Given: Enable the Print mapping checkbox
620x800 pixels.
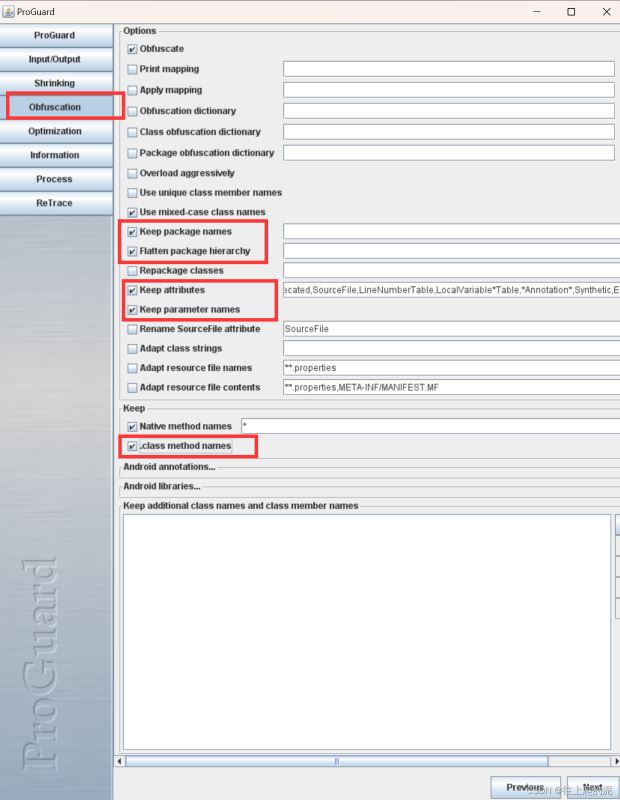Looking at the screenshot, I should 132,69.
